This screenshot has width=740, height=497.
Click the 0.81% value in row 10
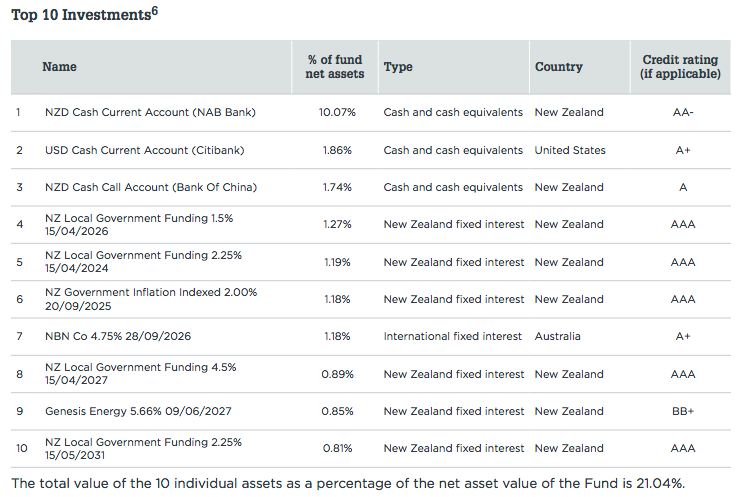(336, 448)
